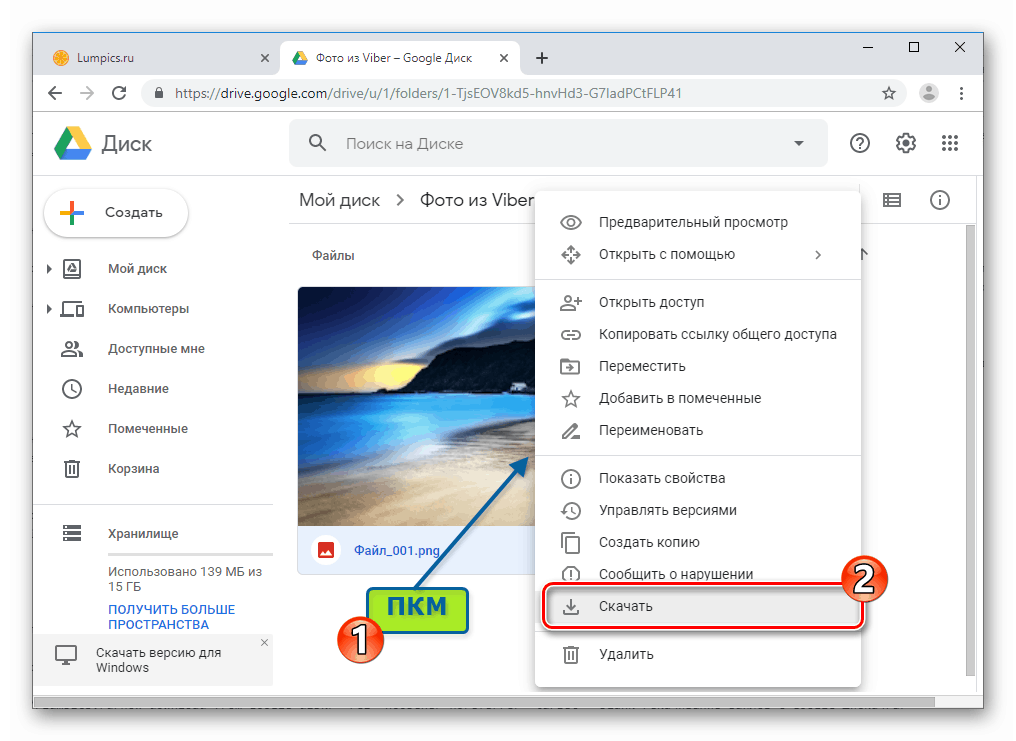The image size is (1016, 741).
Task: Choose Создать копию menu item
Action: pos(698,543)
